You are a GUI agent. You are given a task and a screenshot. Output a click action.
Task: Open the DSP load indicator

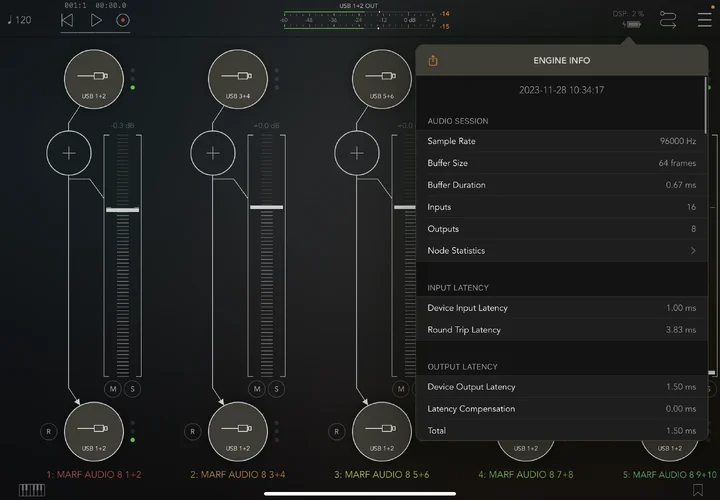[x=630, y=18]
